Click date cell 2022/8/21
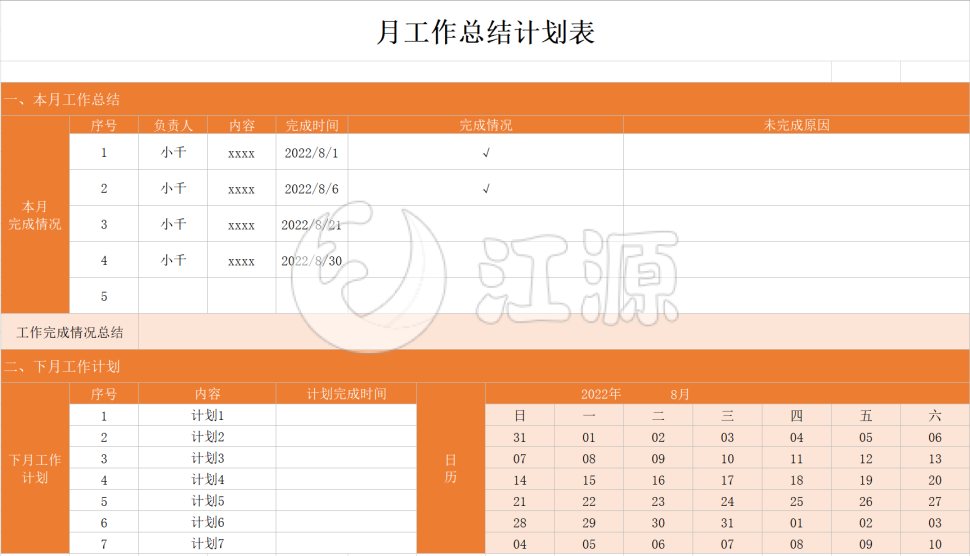The height and width of the screenshot is (556, 970). (312, 225)
